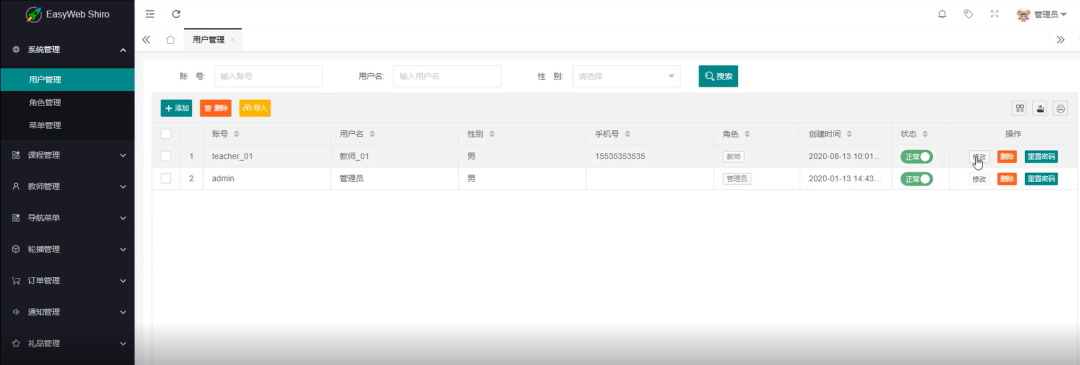Collapse the sidebar with the fold icon

pos(149,14)
